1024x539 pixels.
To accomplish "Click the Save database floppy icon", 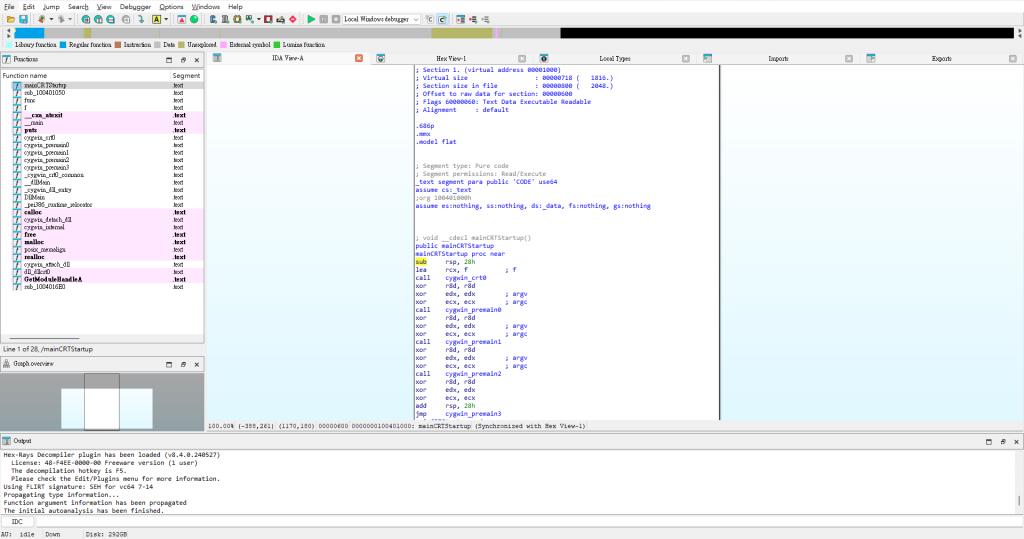I will click(23, 20).
